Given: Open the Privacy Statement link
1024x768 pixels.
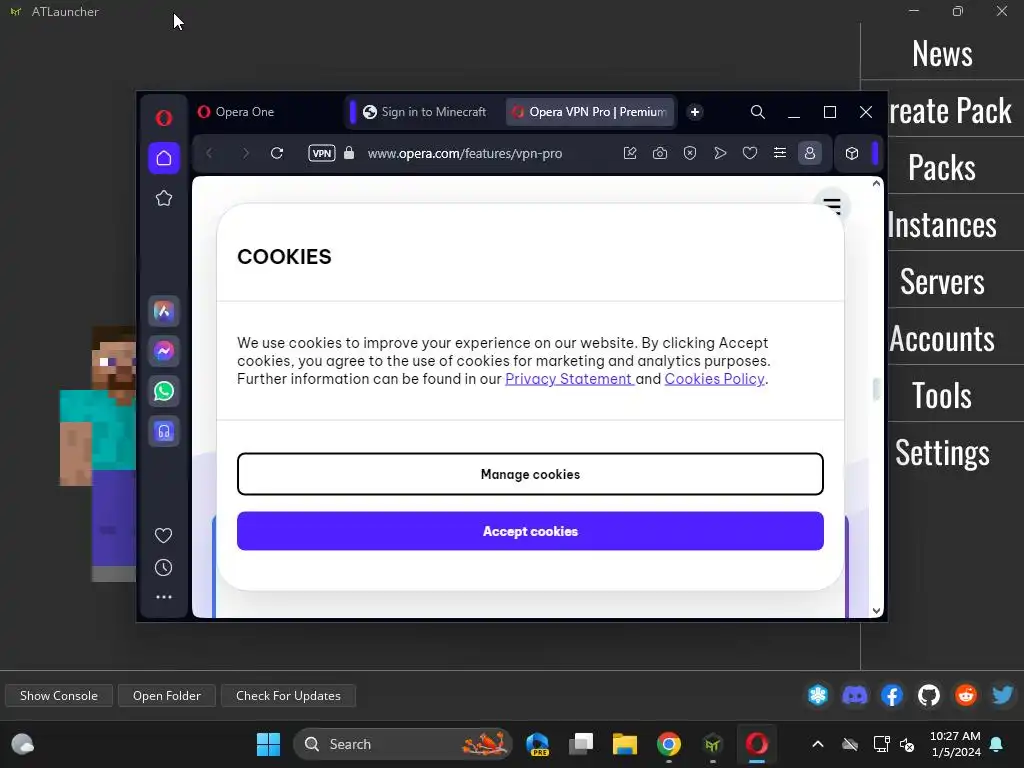Looking at the screenshot, I should 569,379.
